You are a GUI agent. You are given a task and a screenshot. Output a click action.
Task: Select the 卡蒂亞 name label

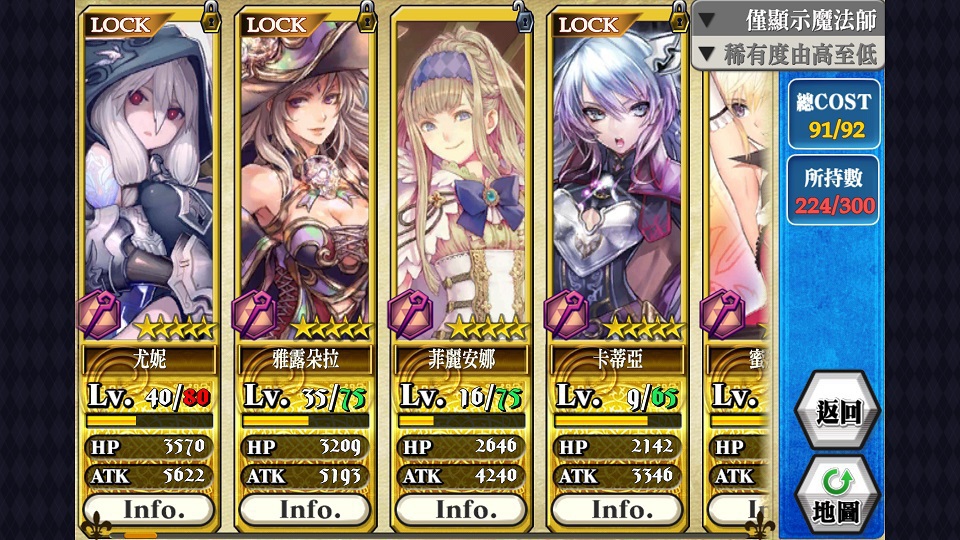click(x=618, y=359)
